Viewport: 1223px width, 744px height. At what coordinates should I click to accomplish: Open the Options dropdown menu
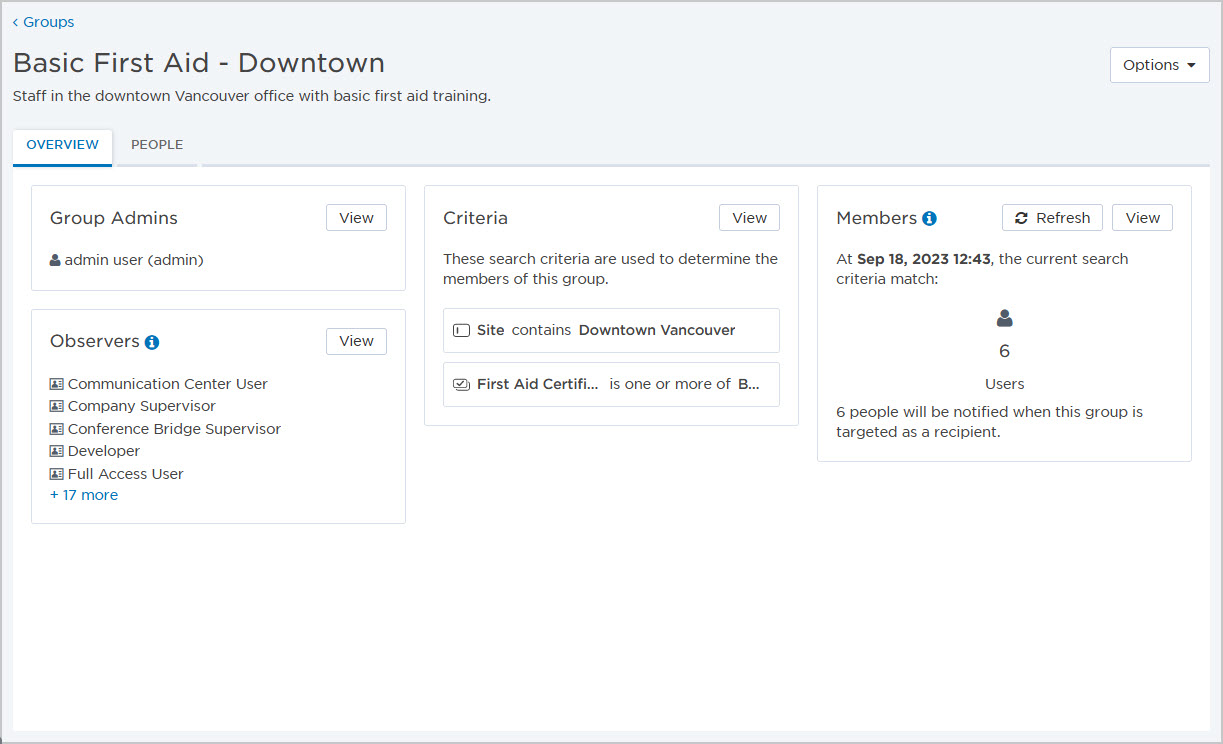click(1159, 65)
